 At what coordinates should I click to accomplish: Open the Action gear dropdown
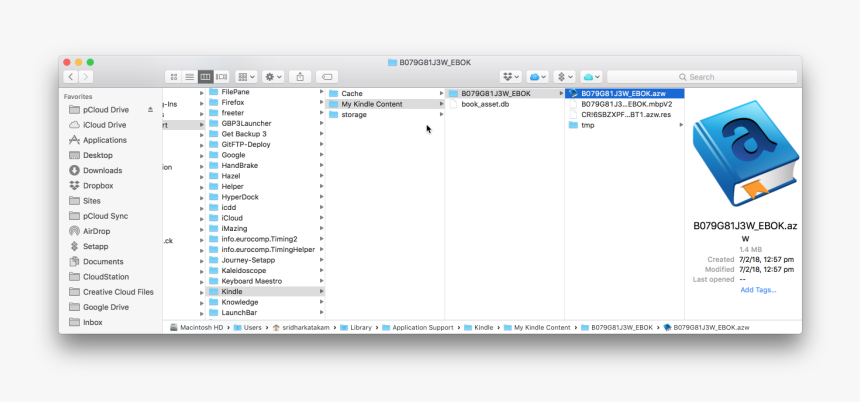(x=274, y=77)
